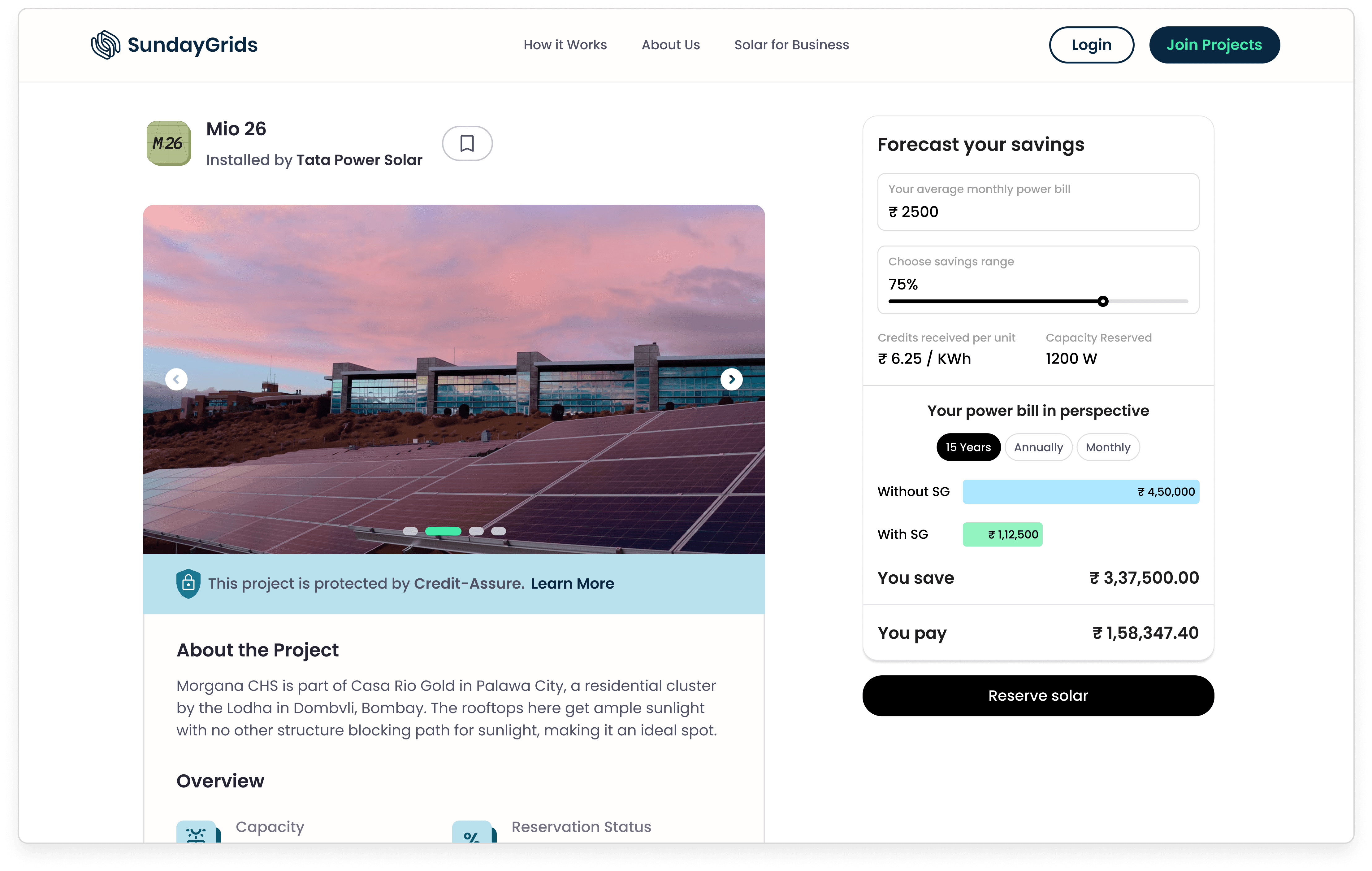Switch bill perspective to Monthly

pos(1108,447)
